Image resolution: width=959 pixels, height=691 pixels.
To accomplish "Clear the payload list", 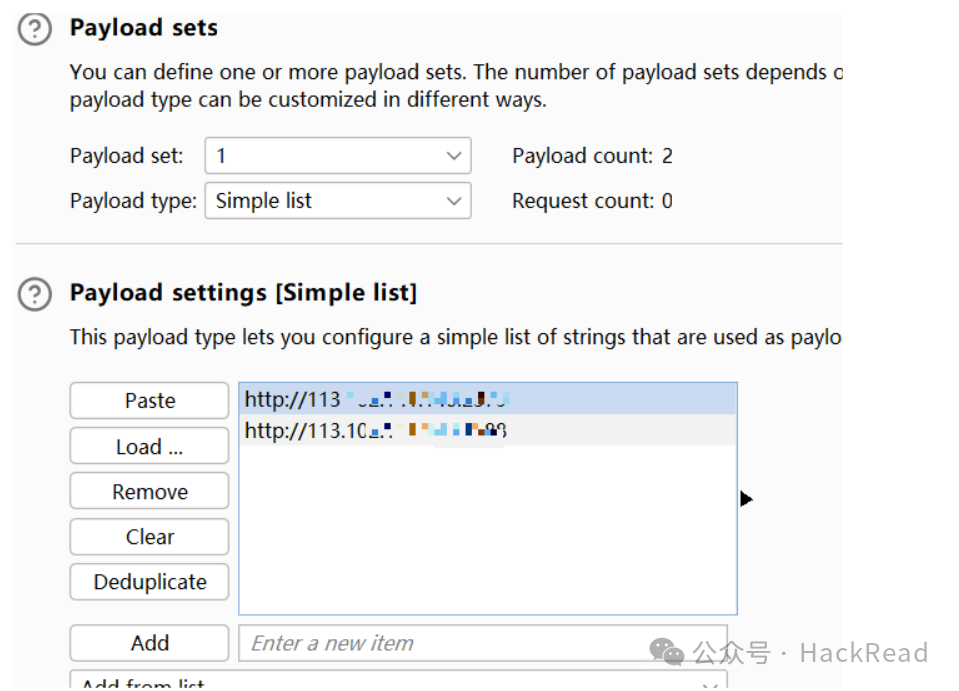I will click(x=149, y=537).
